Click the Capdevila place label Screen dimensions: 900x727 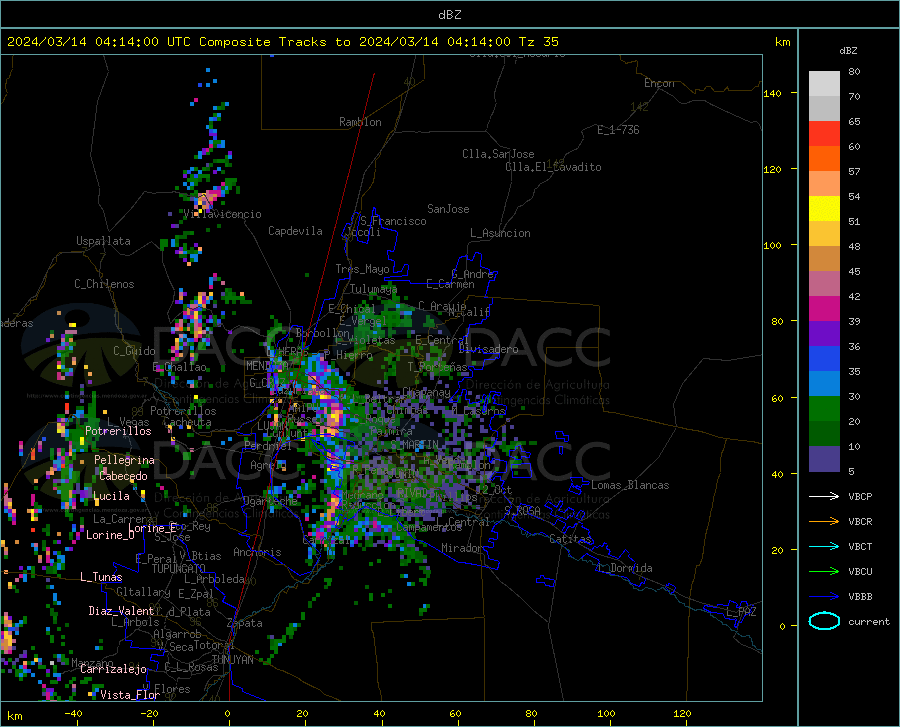point(295,231)
